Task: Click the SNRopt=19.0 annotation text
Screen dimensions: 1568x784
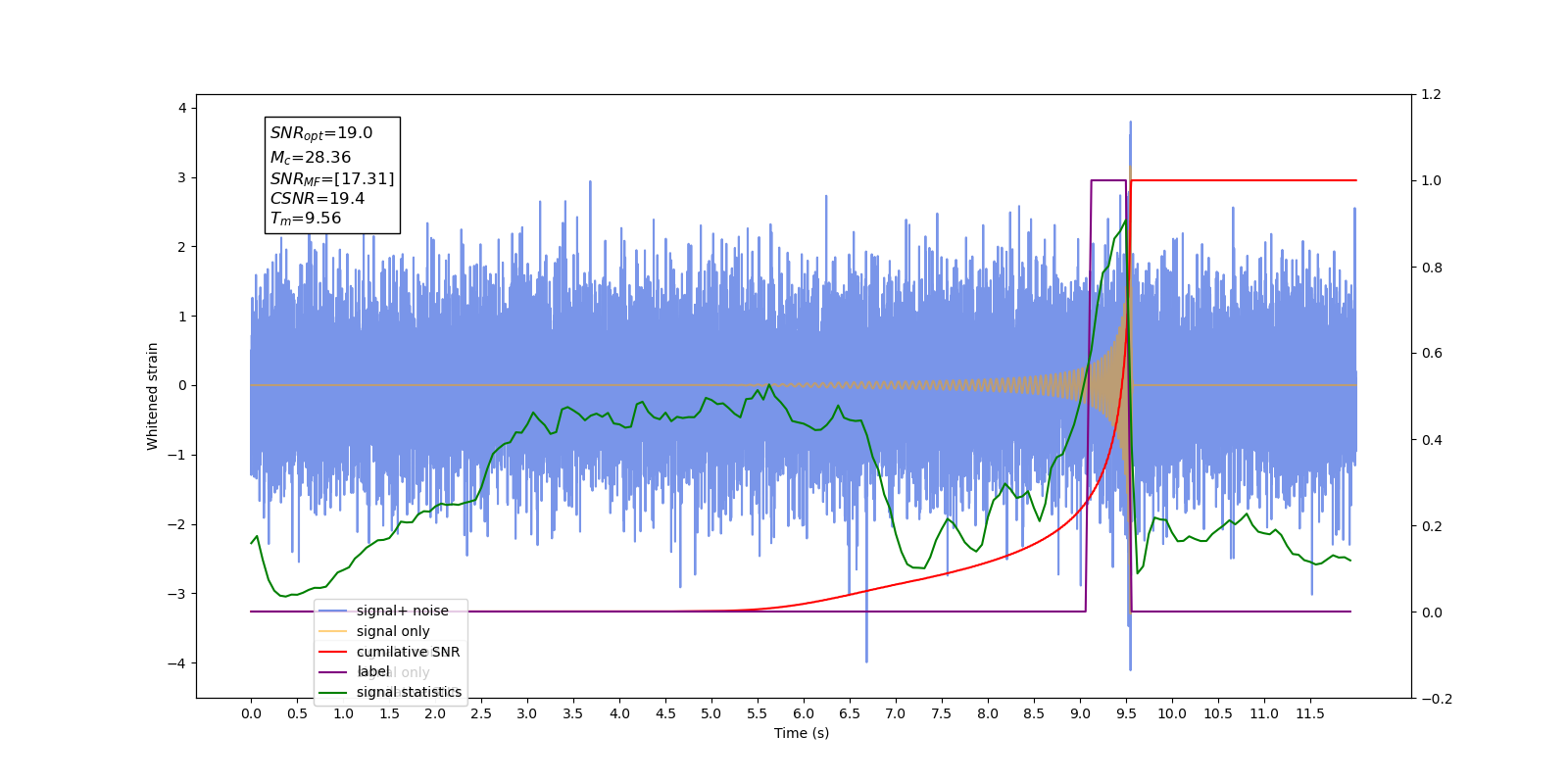Action: click(321, 133)
